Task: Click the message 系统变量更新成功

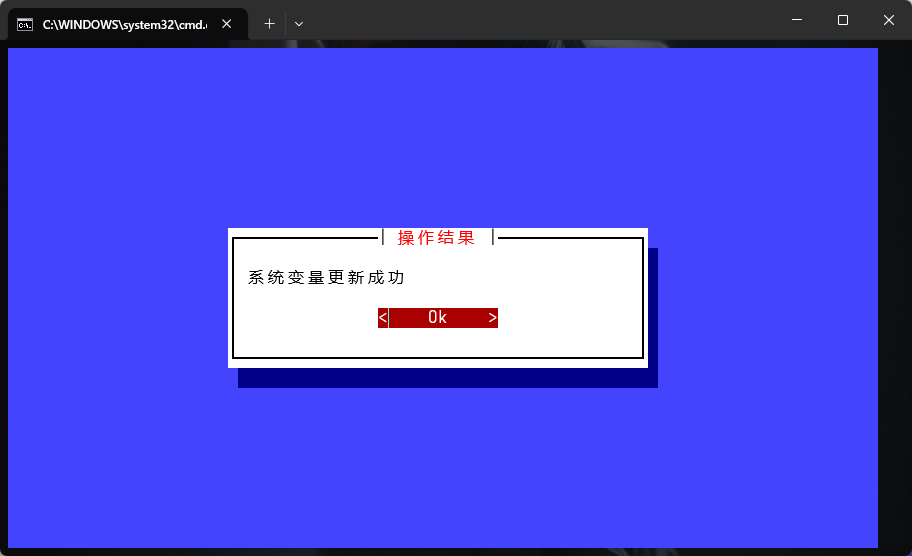Action: [x=326, y=277]
